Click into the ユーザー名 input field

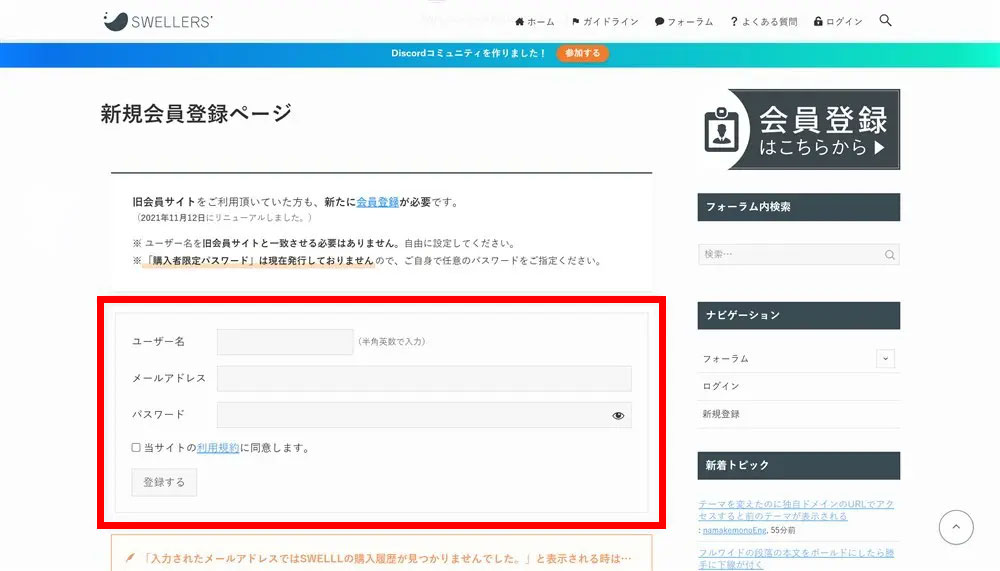[285, 342]
